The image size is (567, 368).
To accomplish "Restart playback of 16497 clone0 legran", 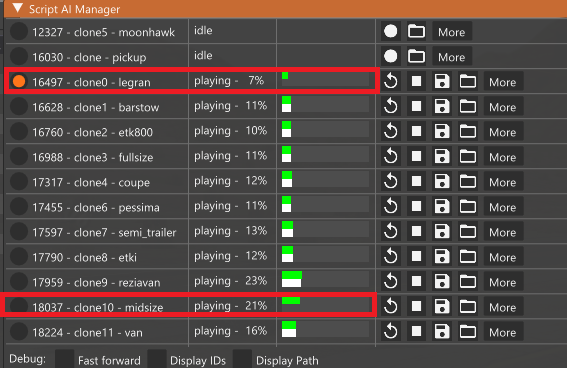I will (x=391, y=81).
